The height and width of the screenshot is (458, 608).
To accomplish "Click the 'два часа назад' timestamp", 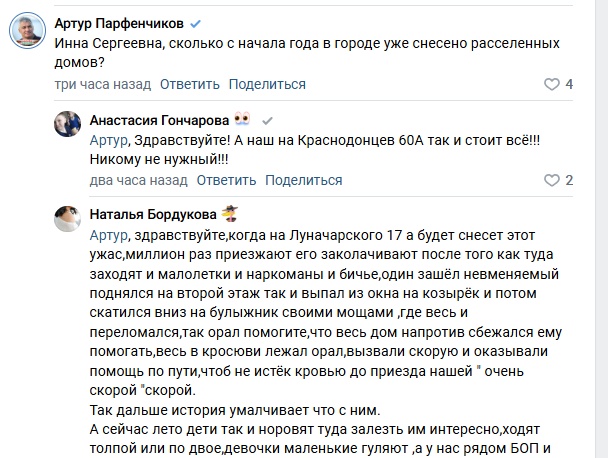I will [x=138, y=180].
